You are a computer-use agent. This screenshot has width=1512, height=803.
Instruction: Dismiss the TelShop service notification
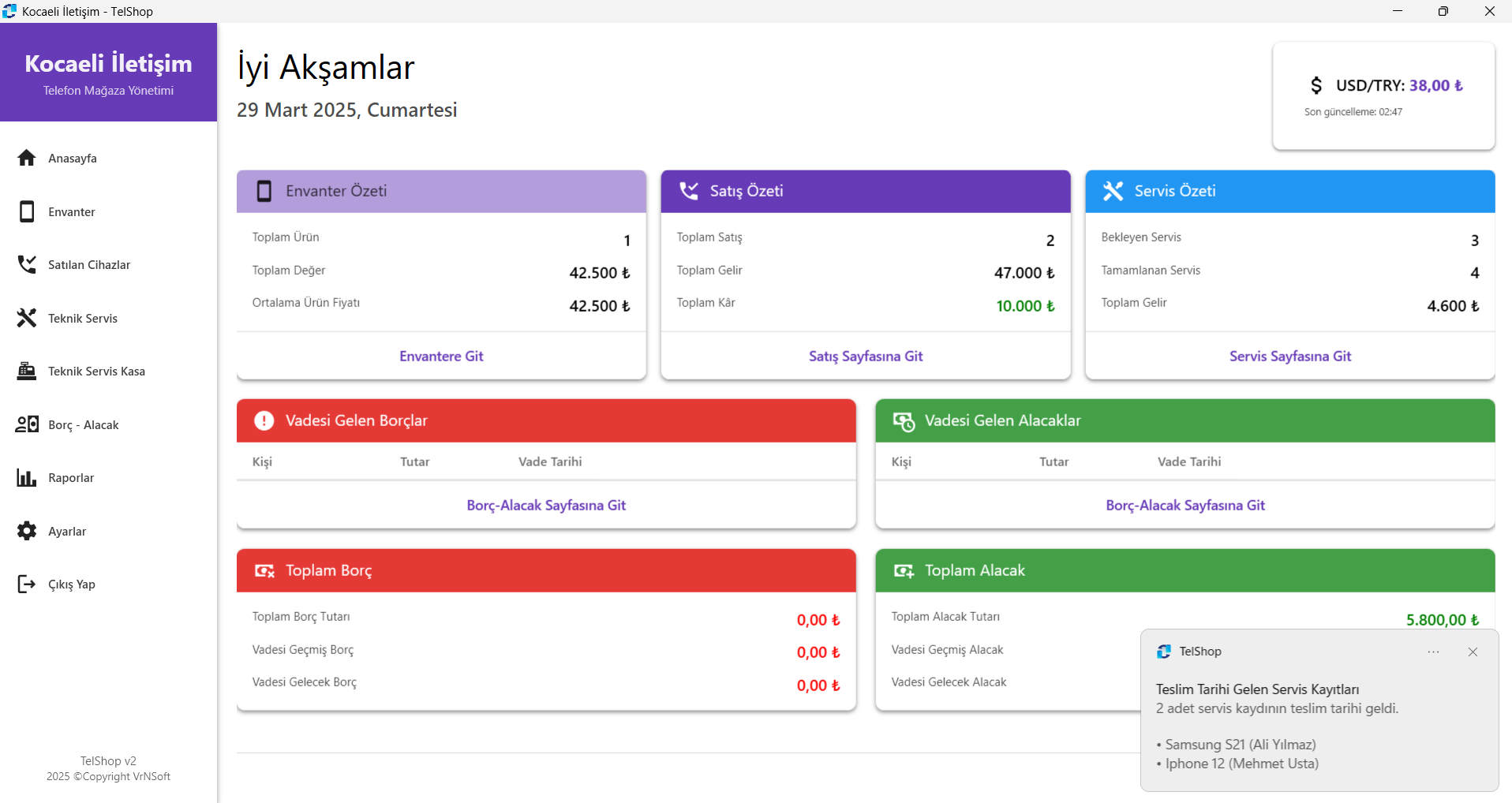coord(1473,652)
